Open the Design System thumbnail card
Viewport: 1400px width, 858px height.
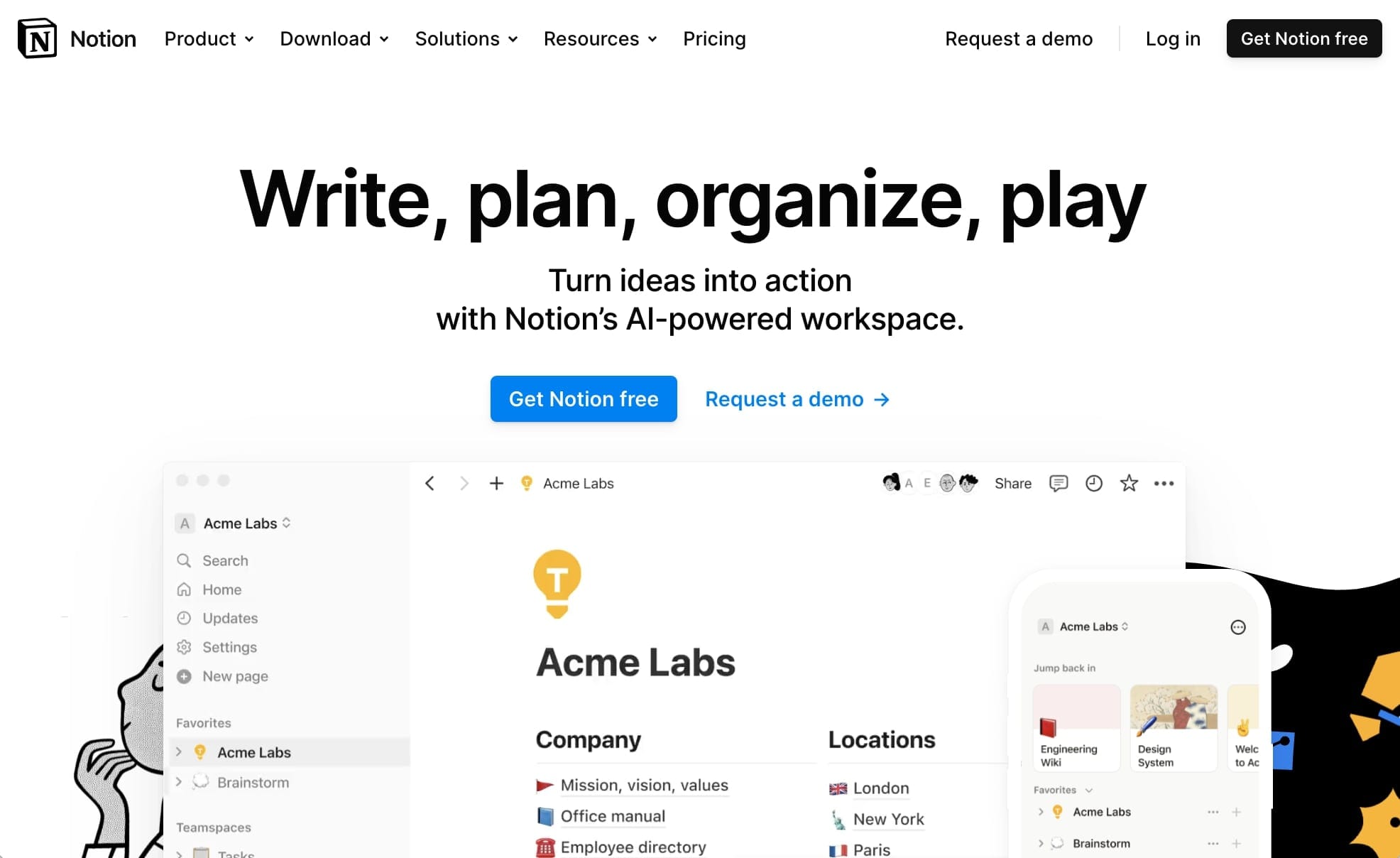click(x=1173, y=728)
